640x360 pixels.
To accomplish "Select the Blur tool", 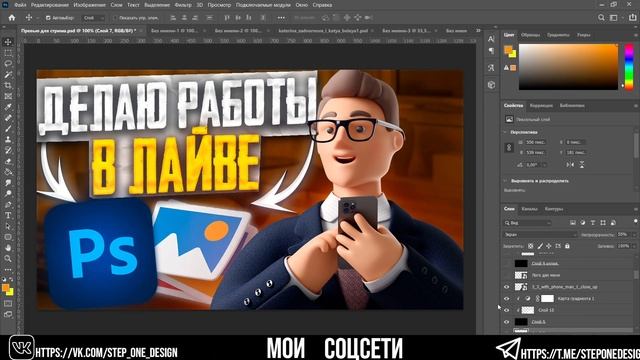I will 8,183.
